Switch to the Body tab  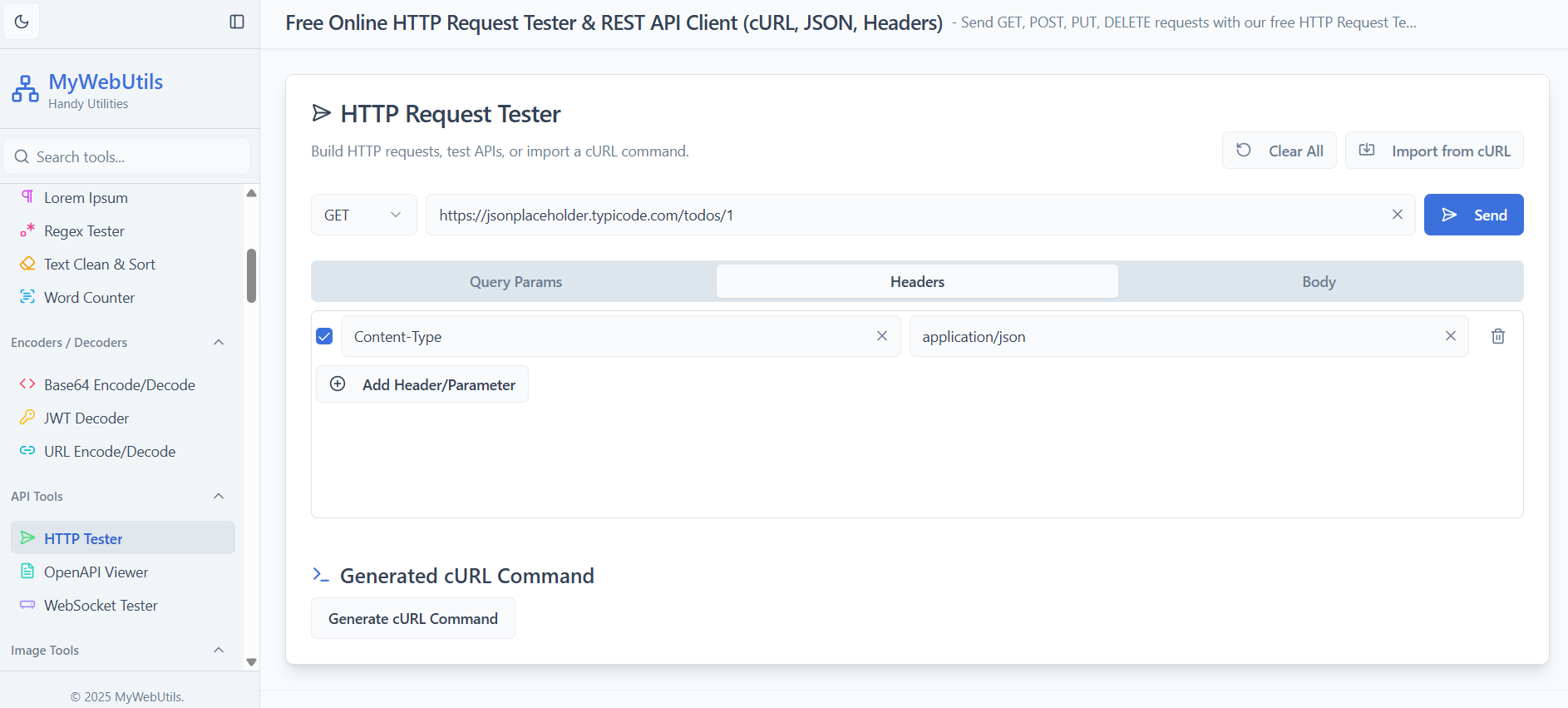coord(1319,282)
